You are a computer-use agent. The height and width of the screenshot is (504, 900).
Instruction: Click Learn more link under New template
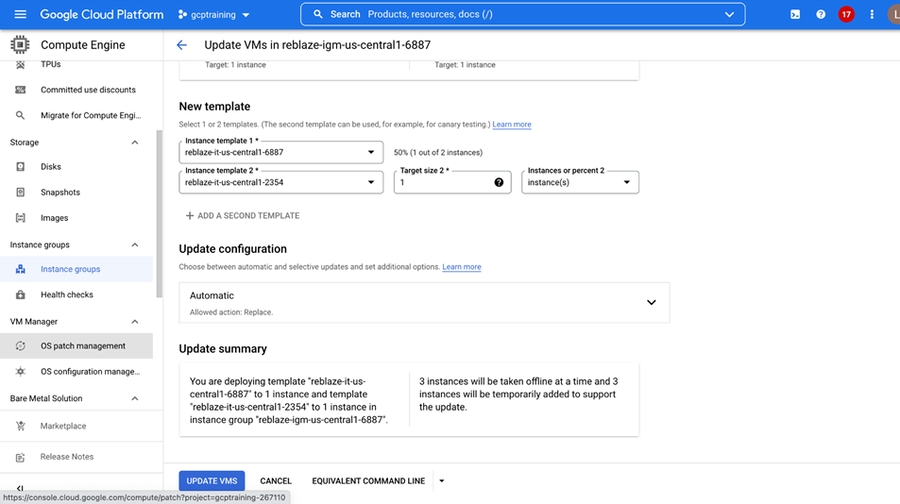coord(512,125)
